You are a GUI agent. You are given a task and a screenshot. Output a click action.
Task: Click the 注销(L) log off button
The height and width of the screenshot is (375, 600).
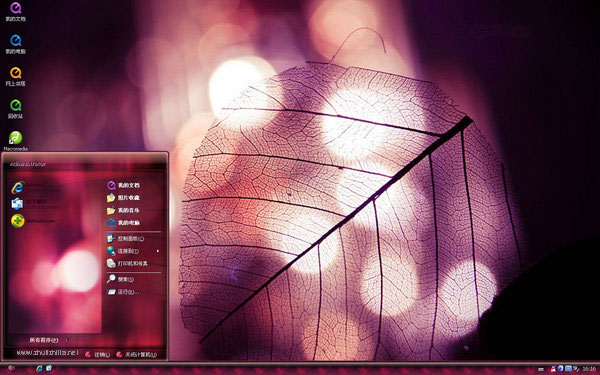tap(98, 355)
